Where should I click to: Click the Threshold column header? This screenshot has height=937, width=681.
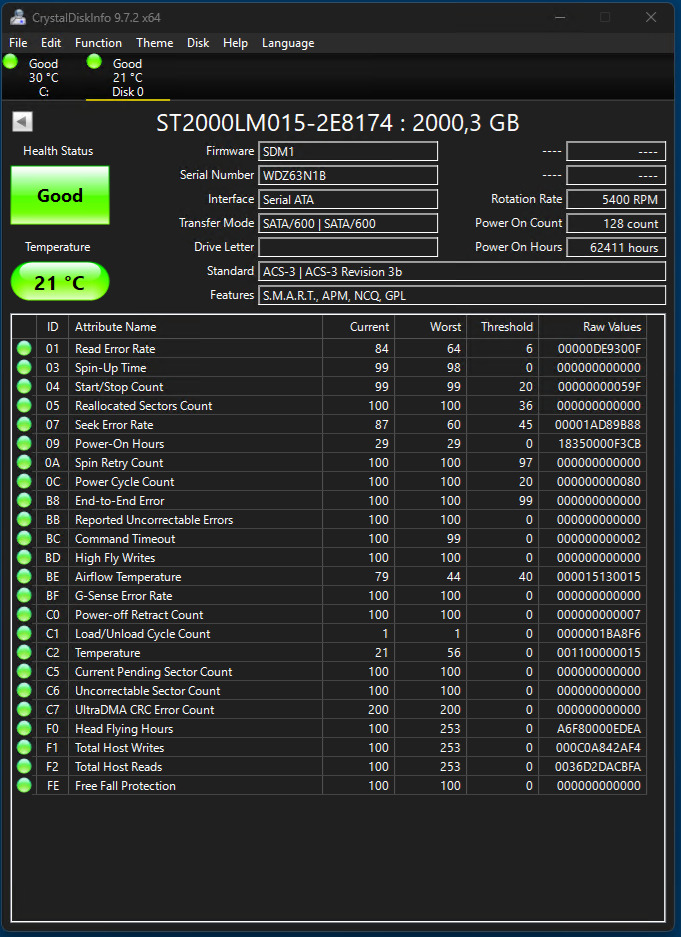point(502,327)
